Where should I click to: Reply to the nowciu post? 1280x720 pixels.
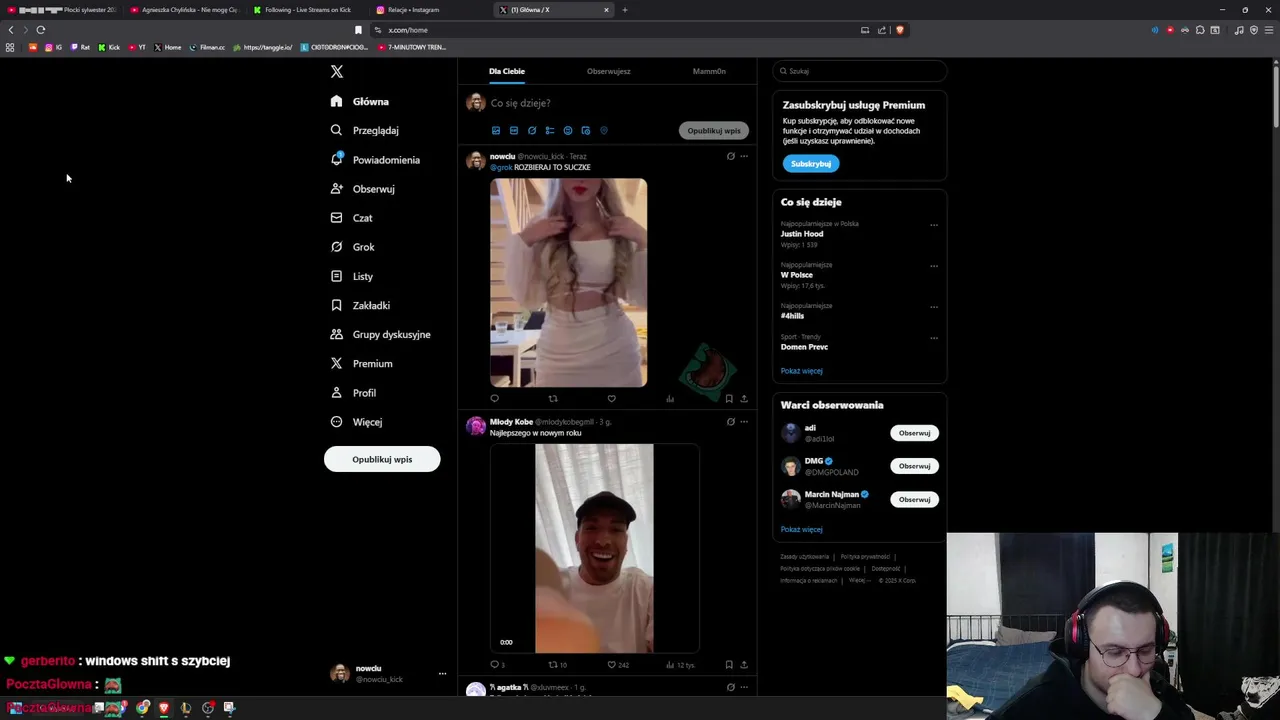(494, 399)
